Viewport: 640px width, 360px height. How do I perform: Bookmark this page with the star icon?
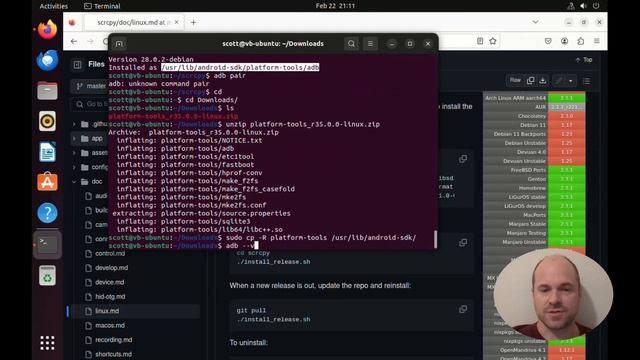pos(493,41)
